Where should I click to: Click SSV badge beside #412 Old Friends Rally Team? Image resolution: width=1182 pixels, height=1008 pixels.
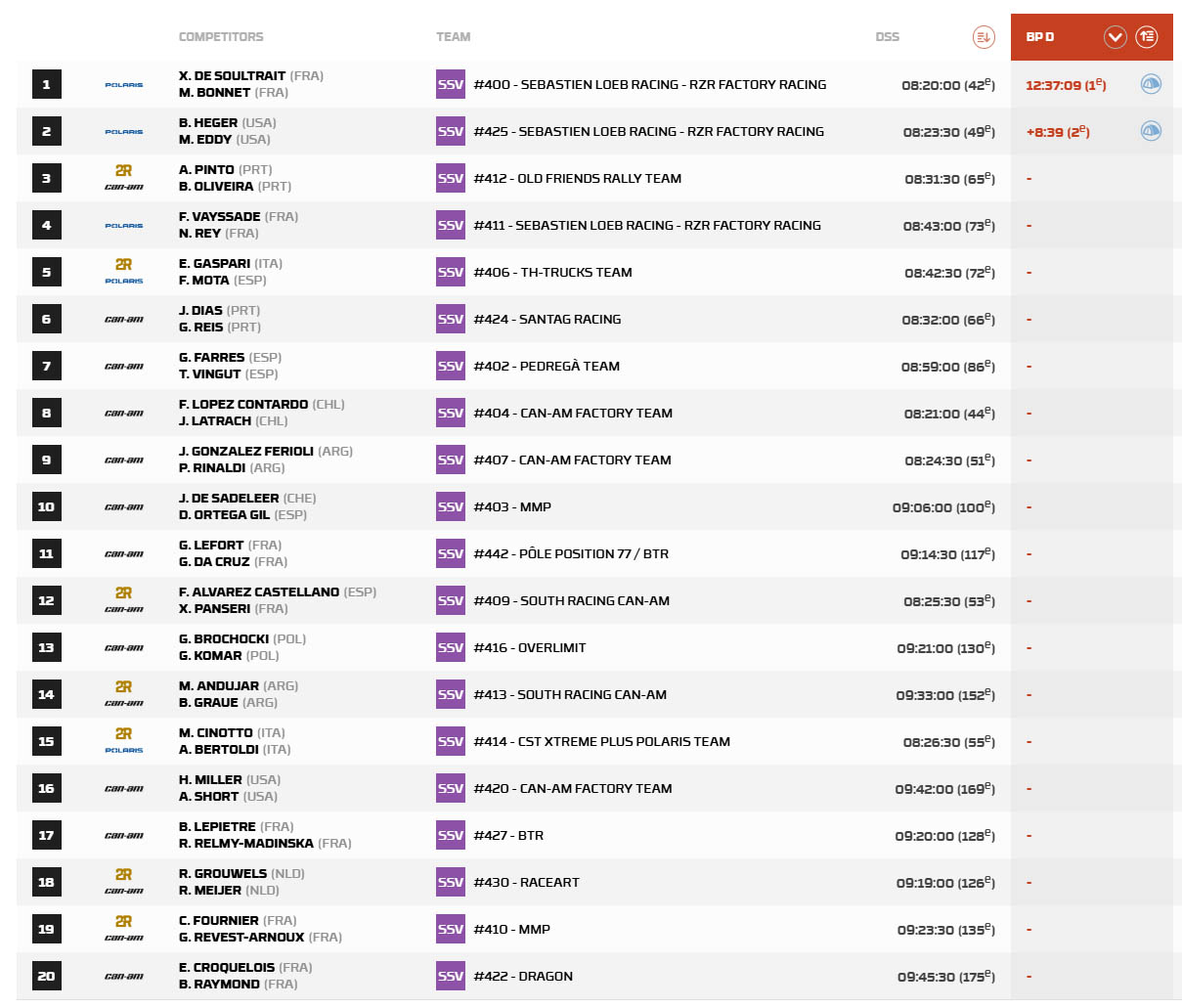coord(451,178)
